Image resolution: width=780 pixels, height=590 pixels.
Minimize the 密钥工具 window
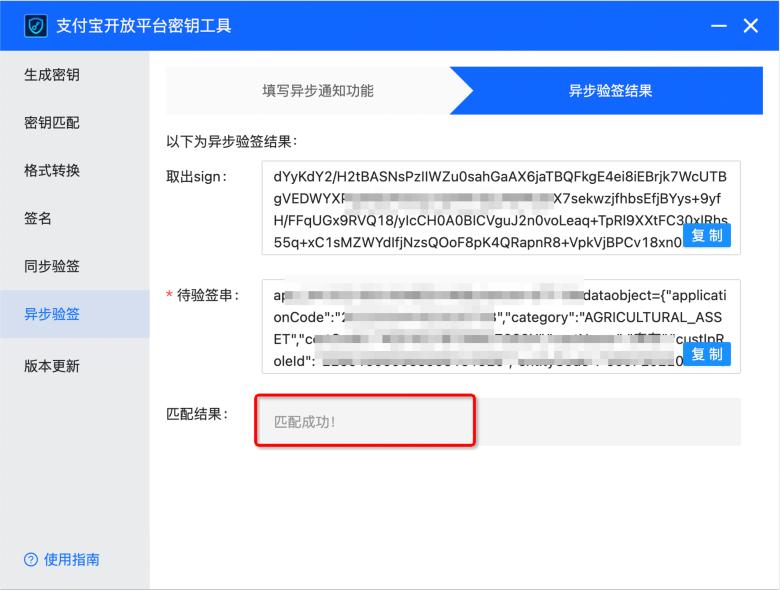718,26
